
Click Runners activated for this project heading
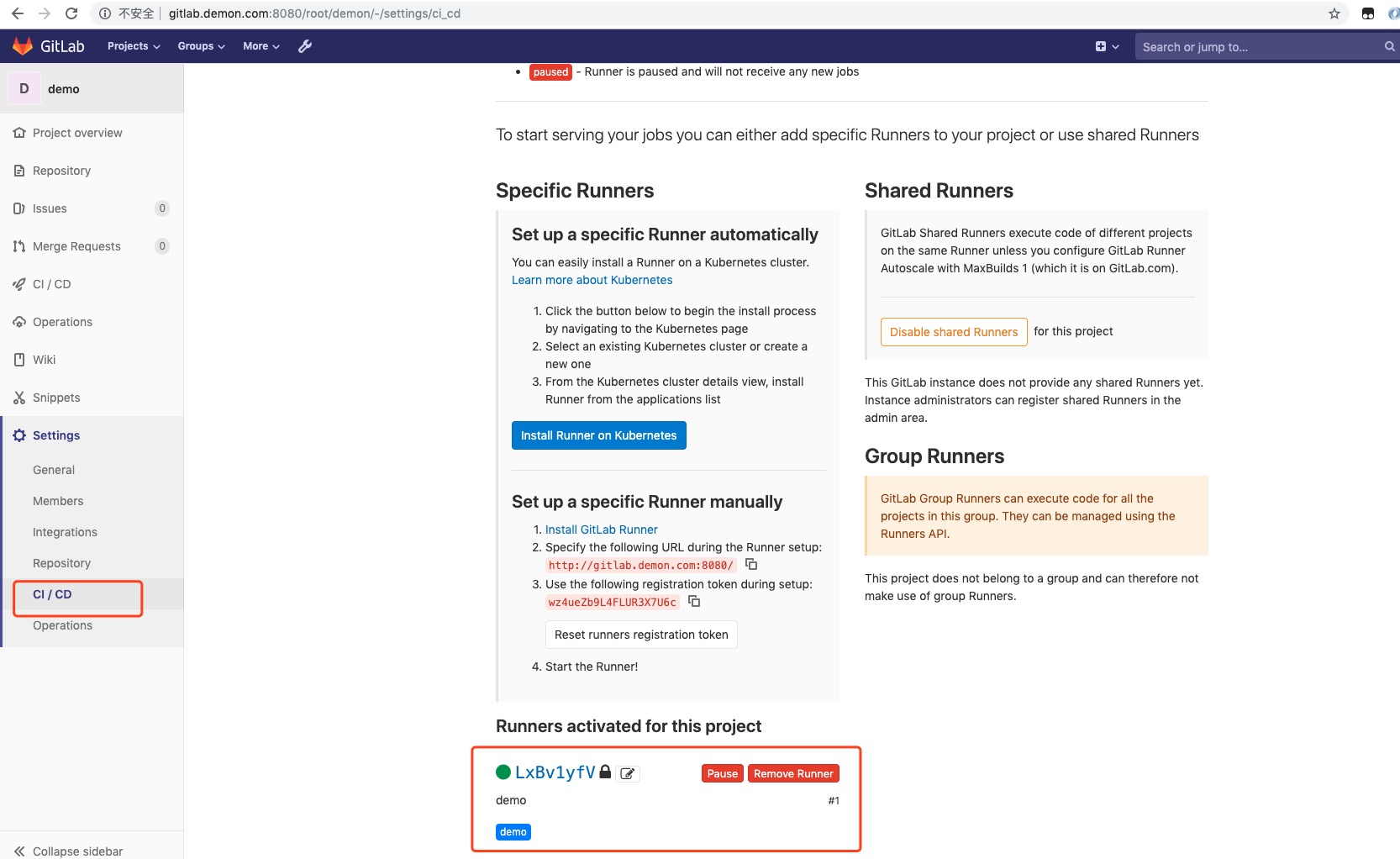coord(629,726)
